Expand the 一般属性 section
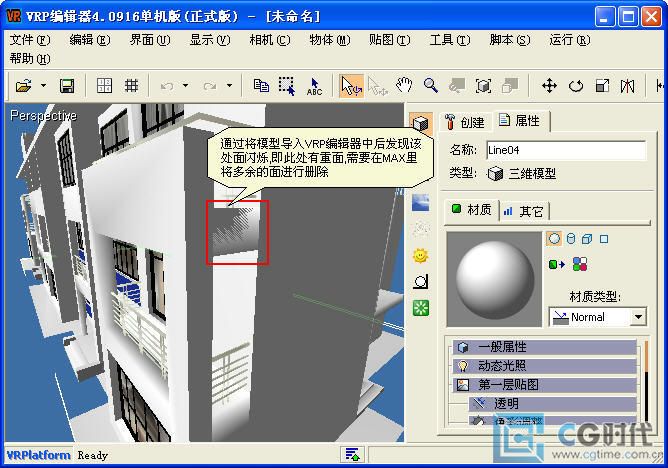Viewport: 668px width, 468px height. tap(544, 347)
